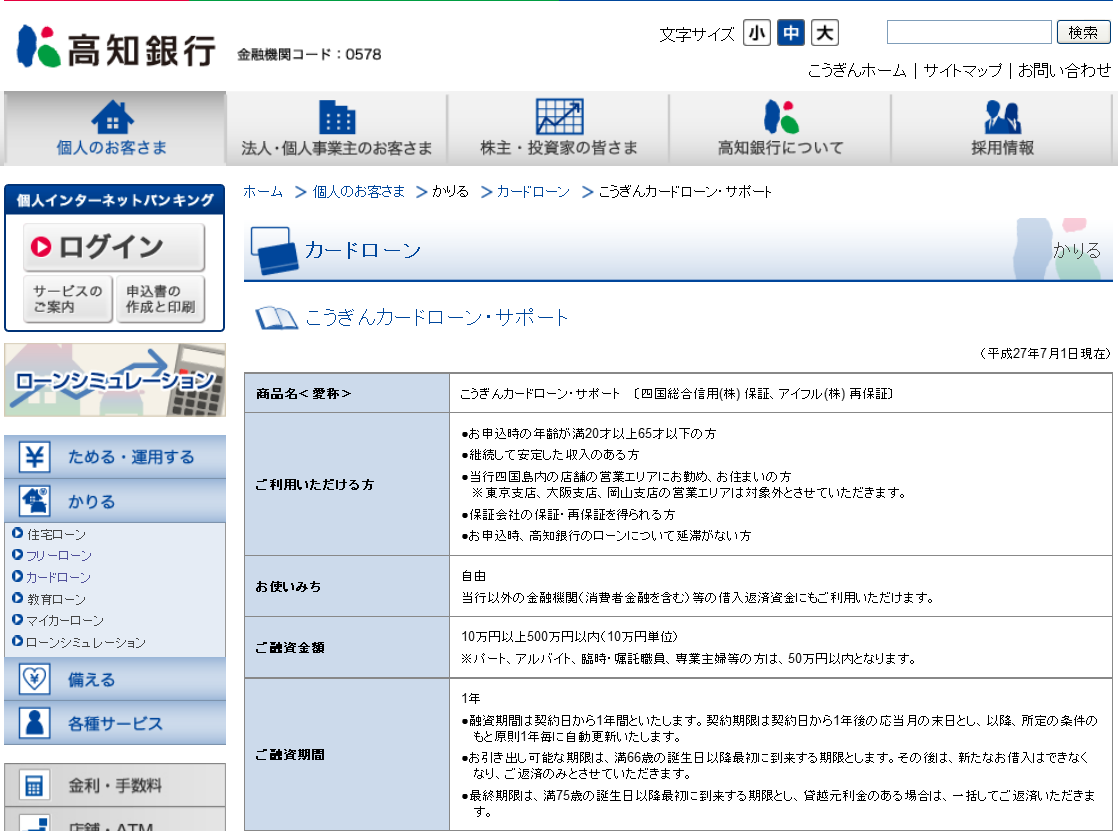Set text size to 大
Screen dimensions: 1118x831
click(x=825, y=33)
